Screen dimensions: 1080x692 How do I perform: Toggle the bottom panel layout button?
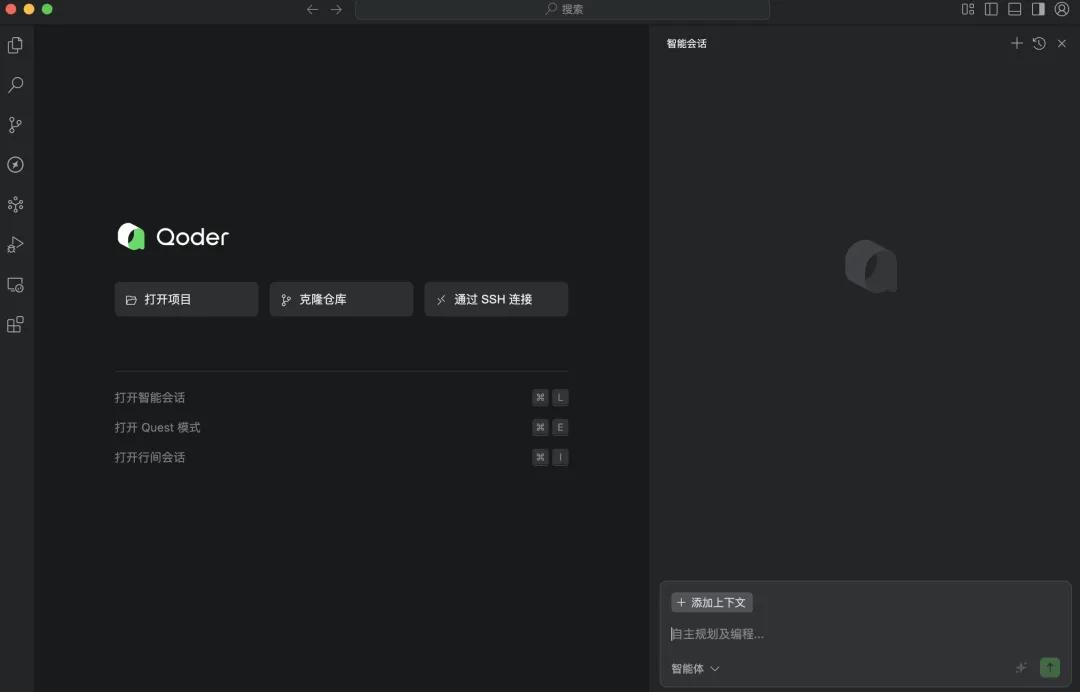click(1014, 9)
